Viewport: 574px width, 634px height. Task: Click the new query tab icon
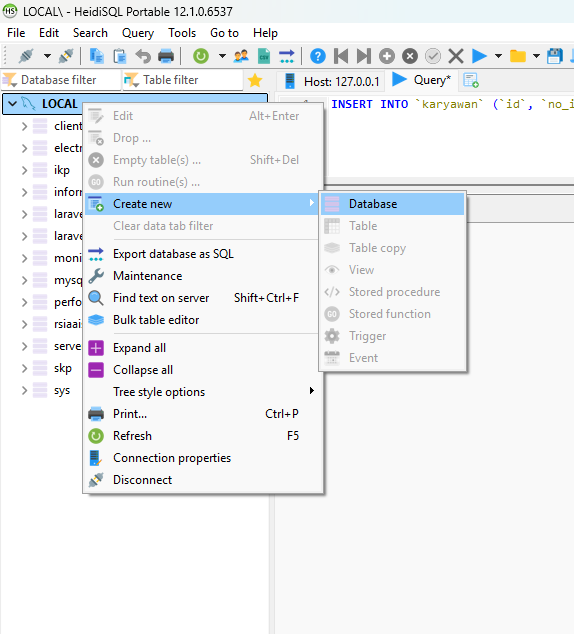[x=471, y=80]
